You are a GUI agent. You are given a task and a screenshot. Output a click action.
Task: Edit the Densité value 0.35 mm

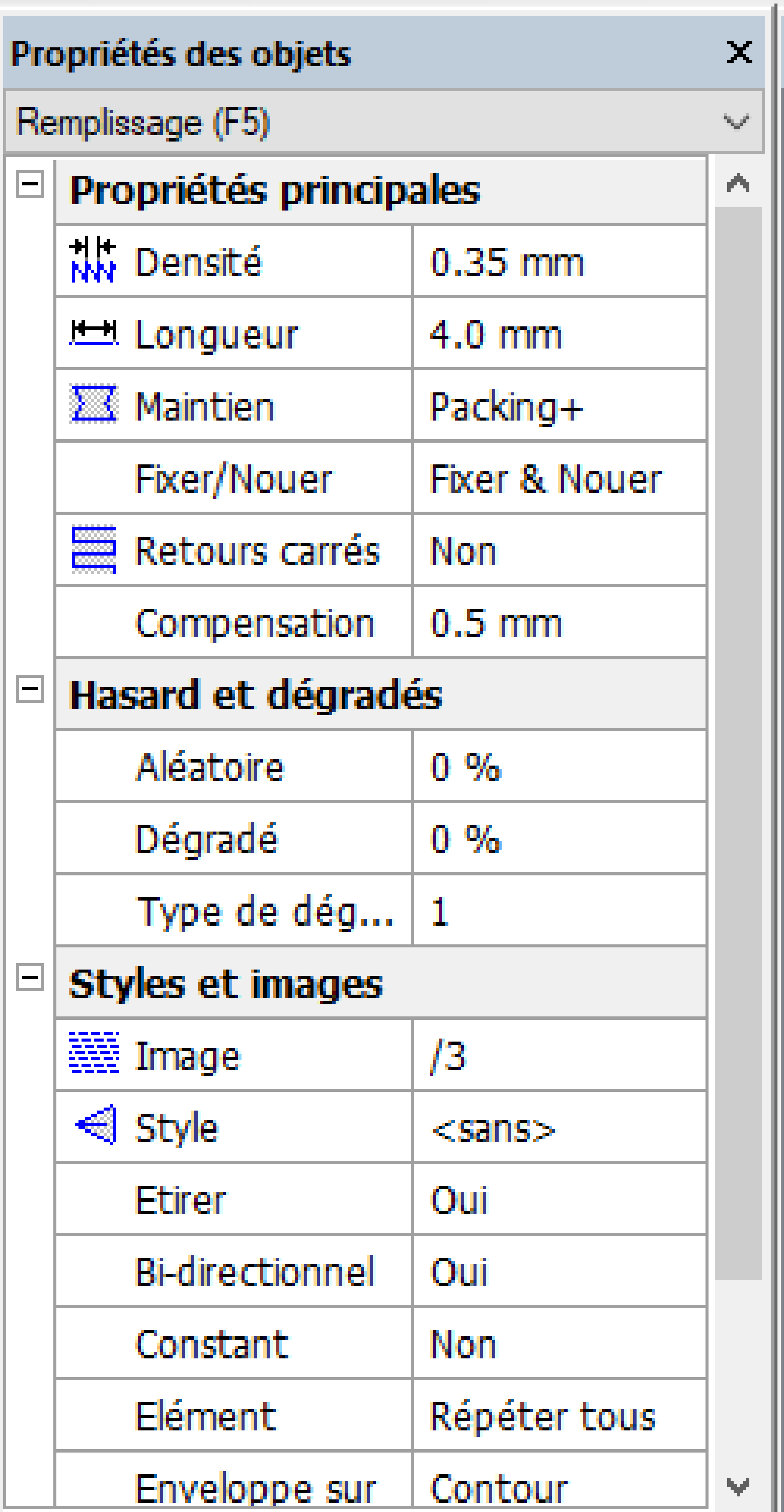click(x=559, y=262)
